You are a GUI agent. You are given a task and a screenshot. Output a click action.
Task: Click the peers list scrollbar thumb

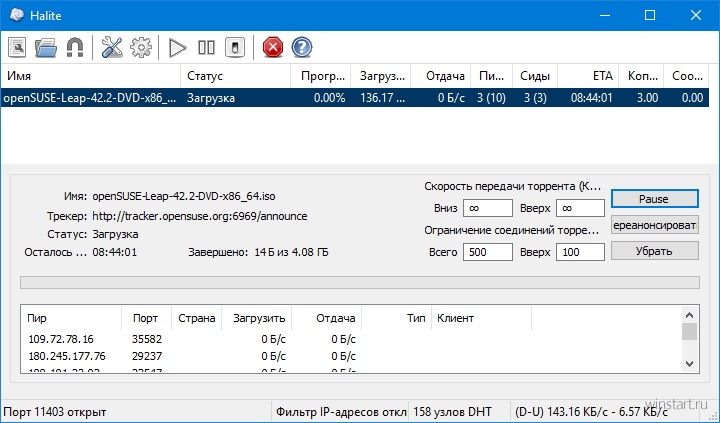pos(689,332)
